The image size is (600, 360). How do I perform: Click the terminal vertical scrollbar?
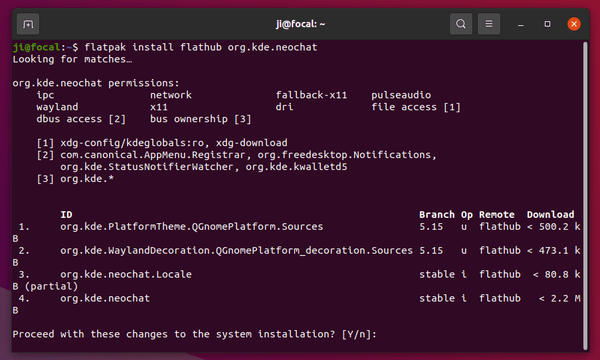pyautogui.click(x=585, y=195)
